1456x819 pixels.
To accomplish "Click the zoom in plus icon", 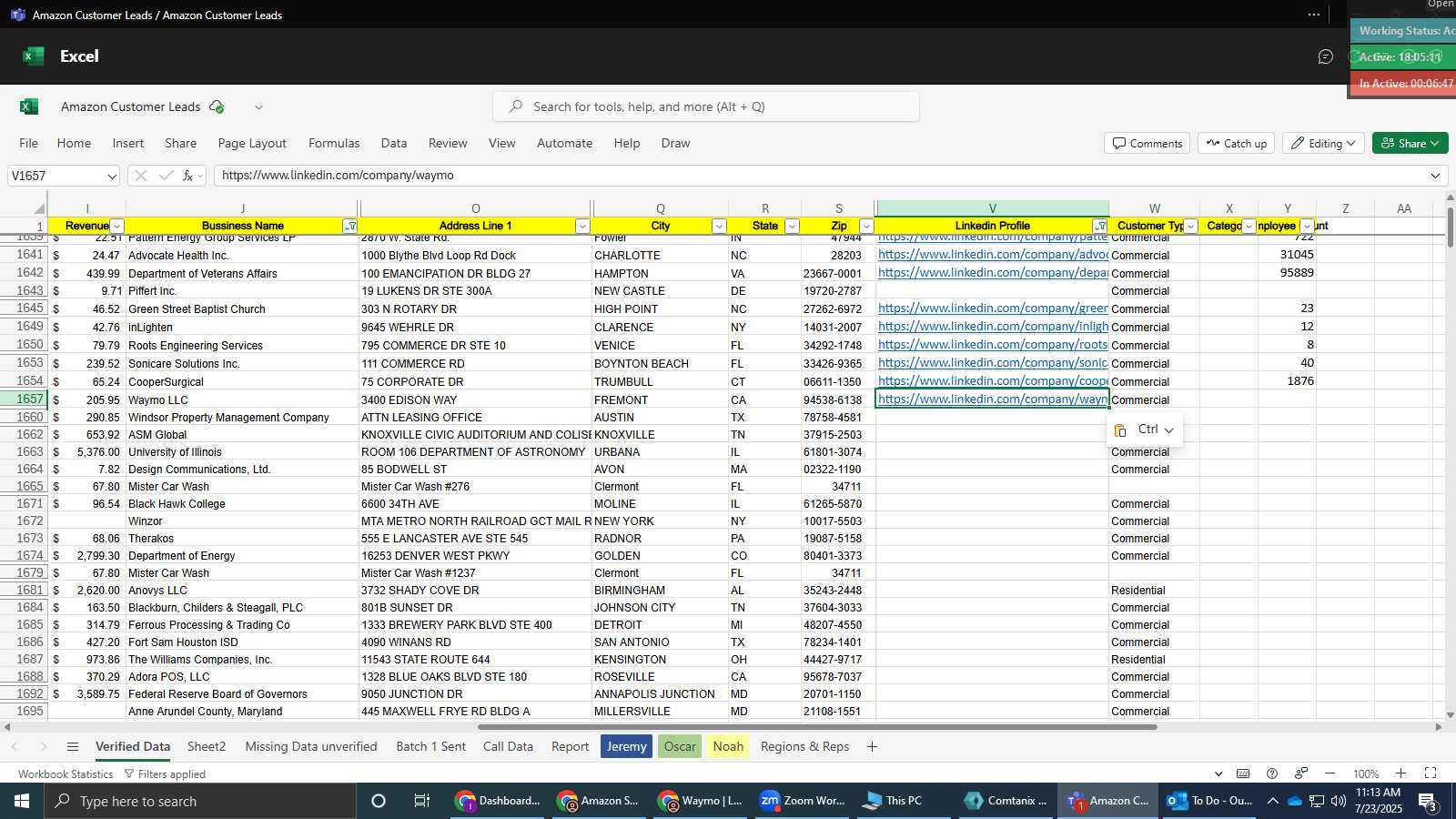I will point(1400,773).
